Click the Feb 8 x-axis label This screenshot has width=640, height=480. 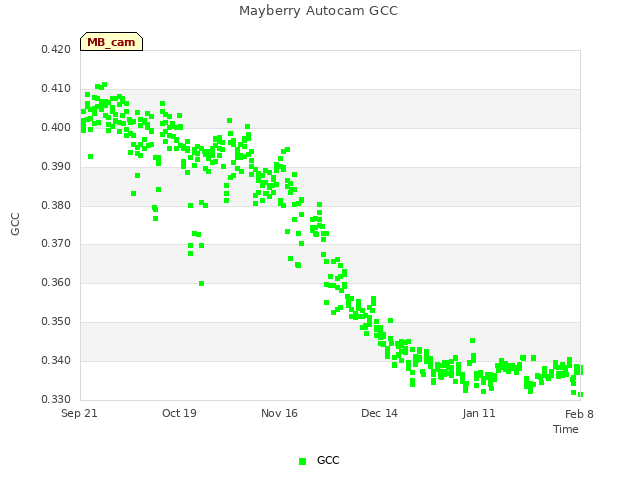tap(579, 414)
